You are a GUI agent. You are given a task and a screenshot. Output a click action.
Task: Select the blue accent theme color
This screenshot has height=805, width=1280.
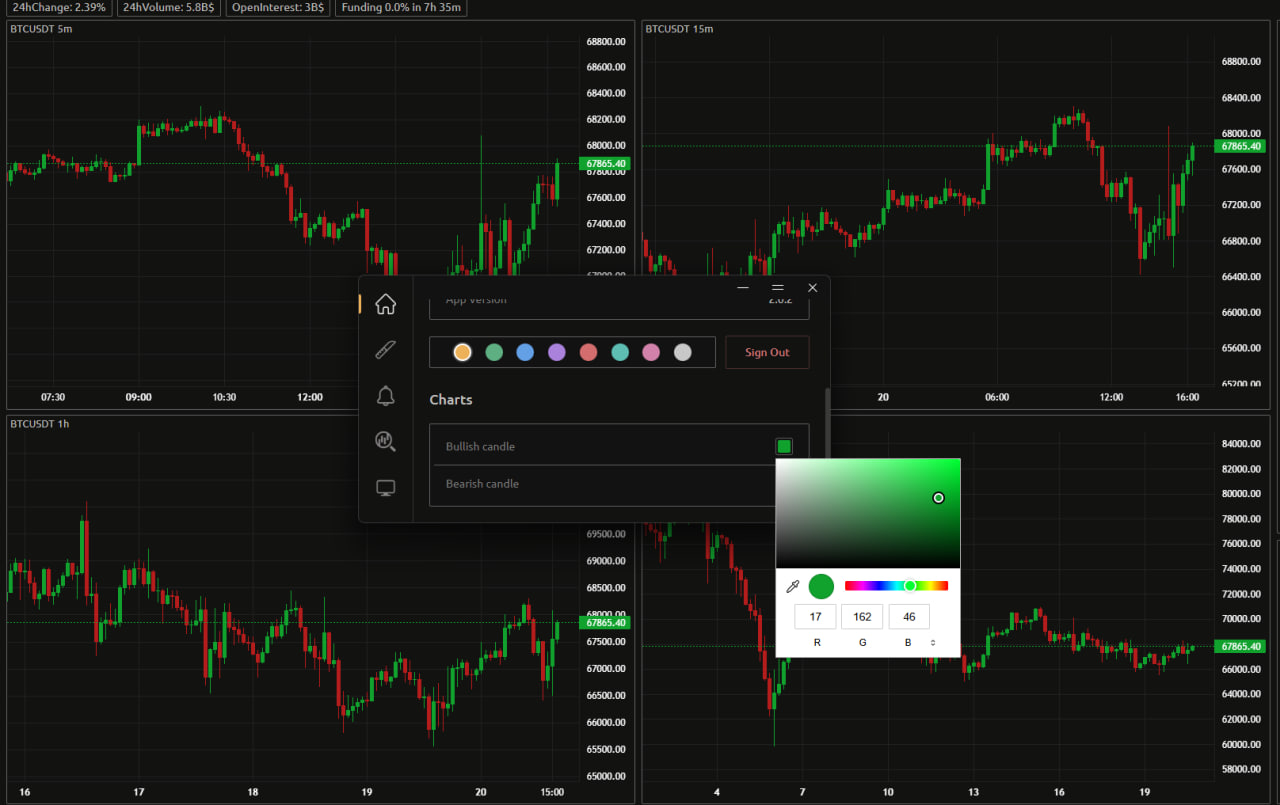coord(525,352)
